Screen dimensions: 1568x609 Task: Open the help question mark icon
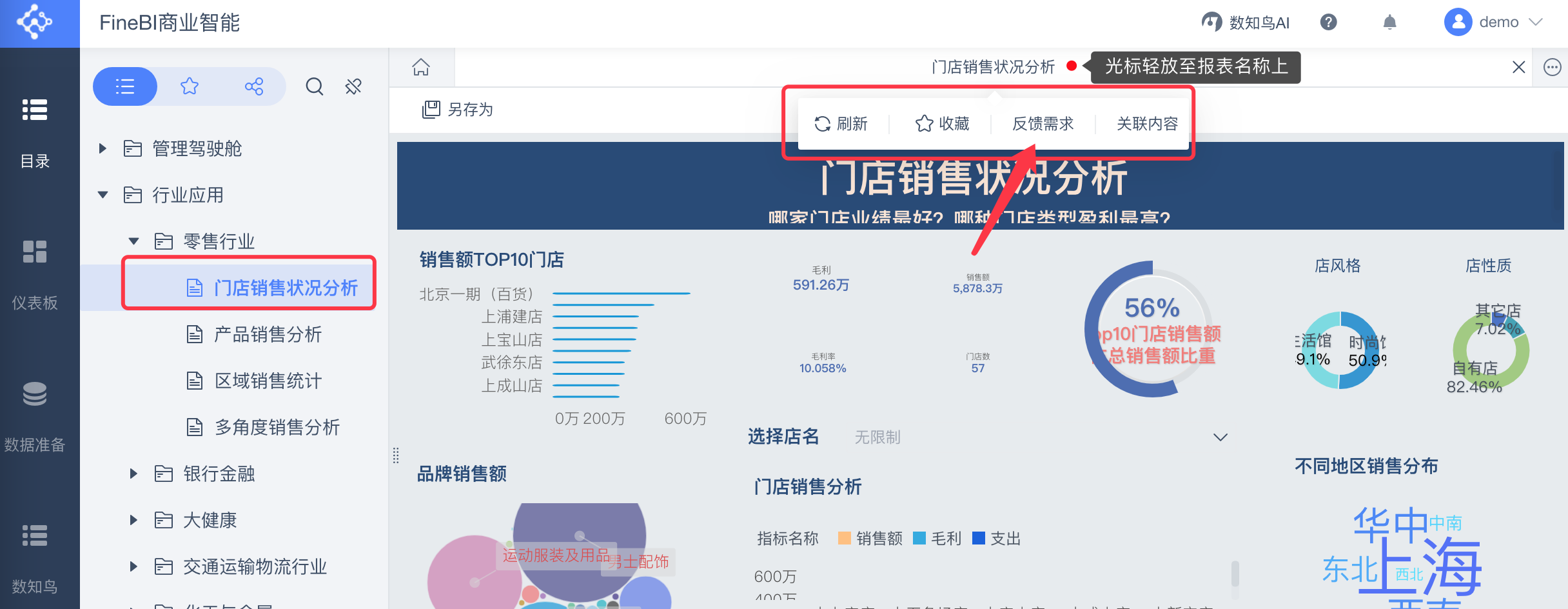pos(1328,23)
